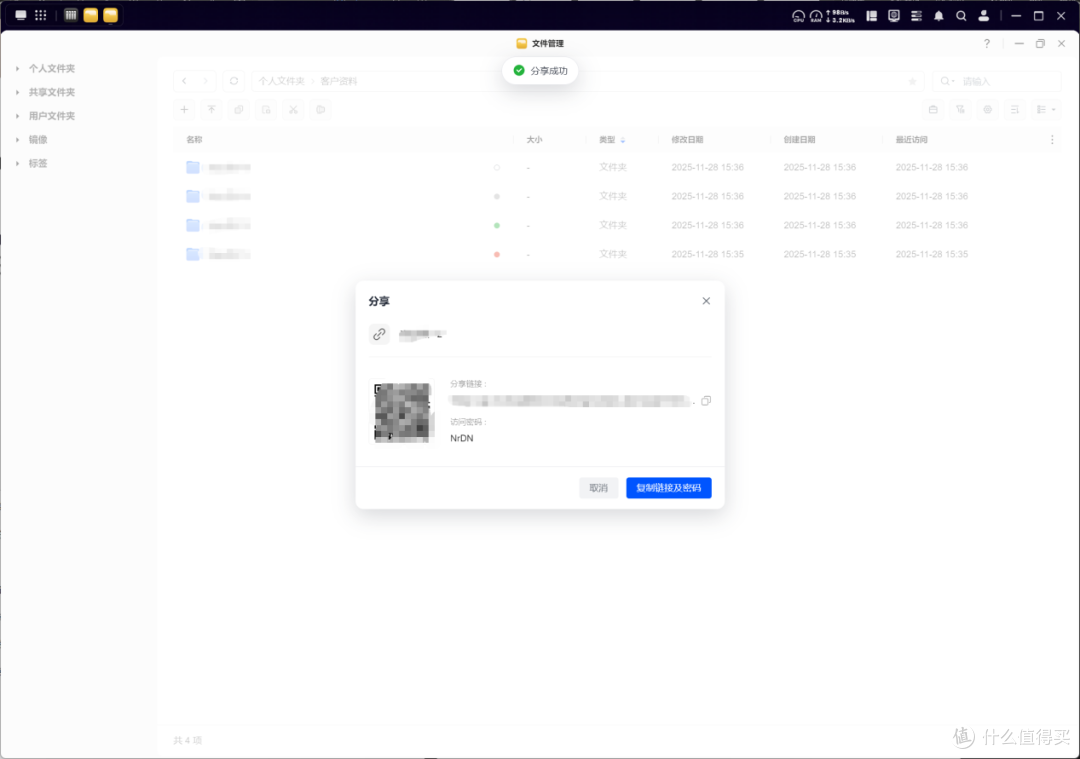Expand the 用户文件夹 tree node
The height and width of the screenshot is (759, 1080).
17,116
